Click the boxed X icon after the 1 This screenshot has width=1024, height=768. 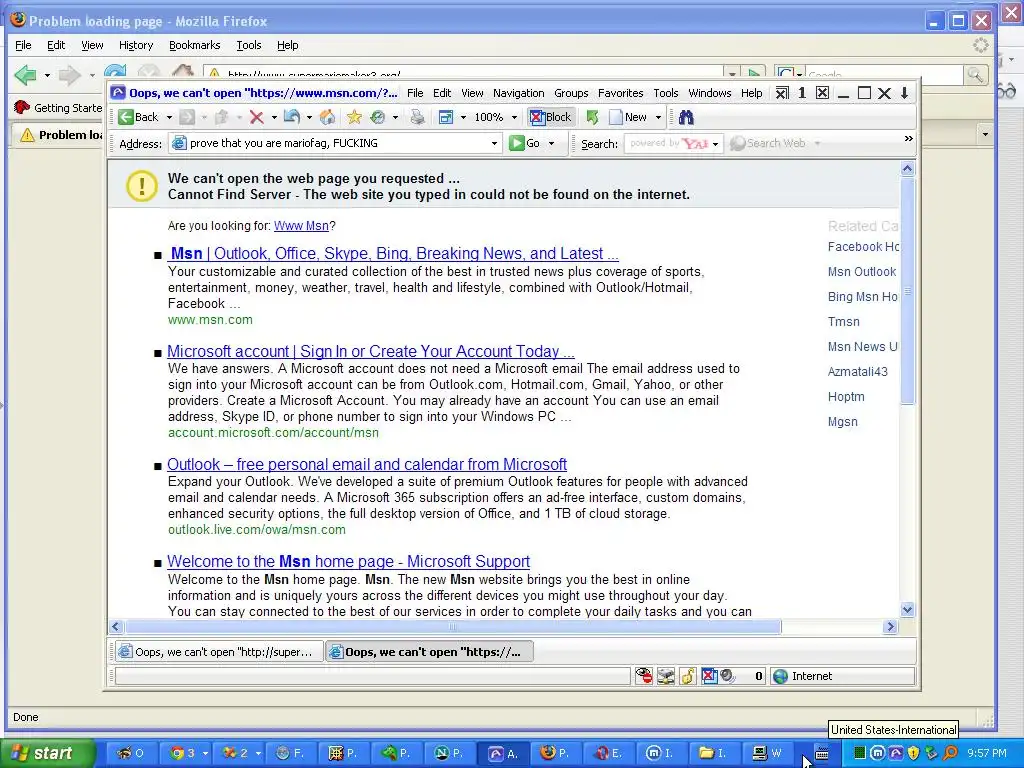(x=823, y=93)
